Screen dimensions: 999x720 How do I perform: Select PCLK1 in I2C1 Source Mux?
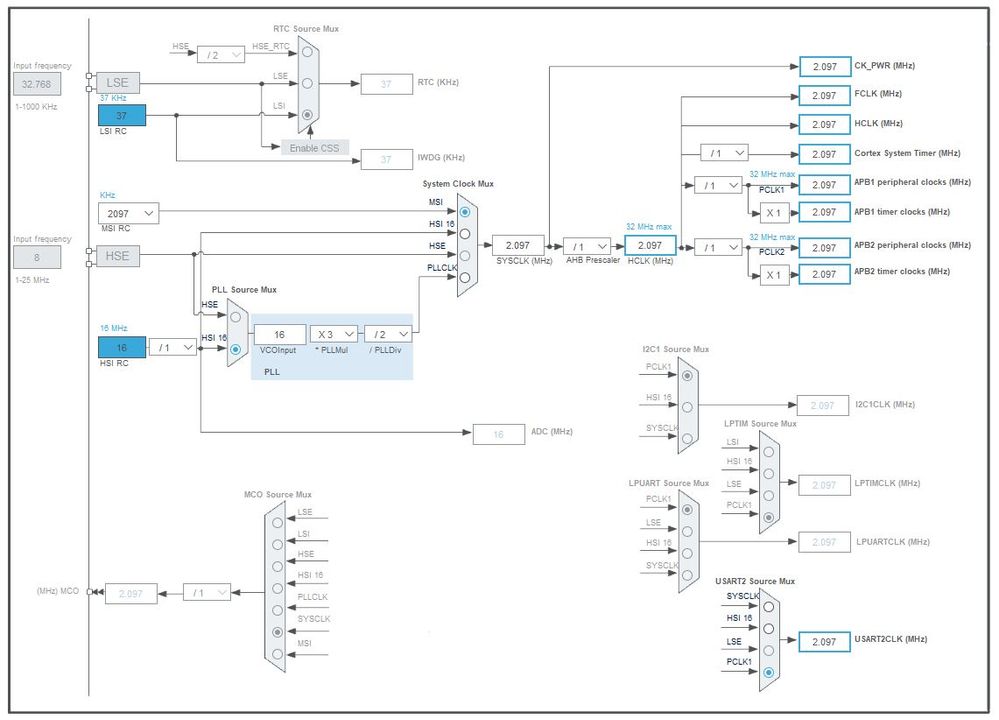point(687,376)
